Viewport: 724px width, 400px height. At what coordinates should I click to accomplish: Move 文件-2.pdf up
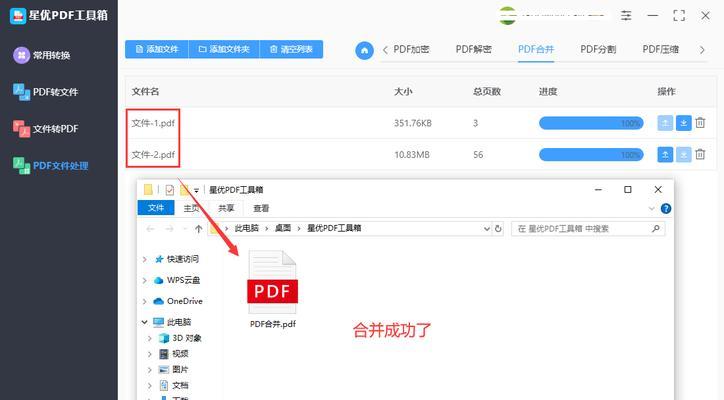pos(665,155)
